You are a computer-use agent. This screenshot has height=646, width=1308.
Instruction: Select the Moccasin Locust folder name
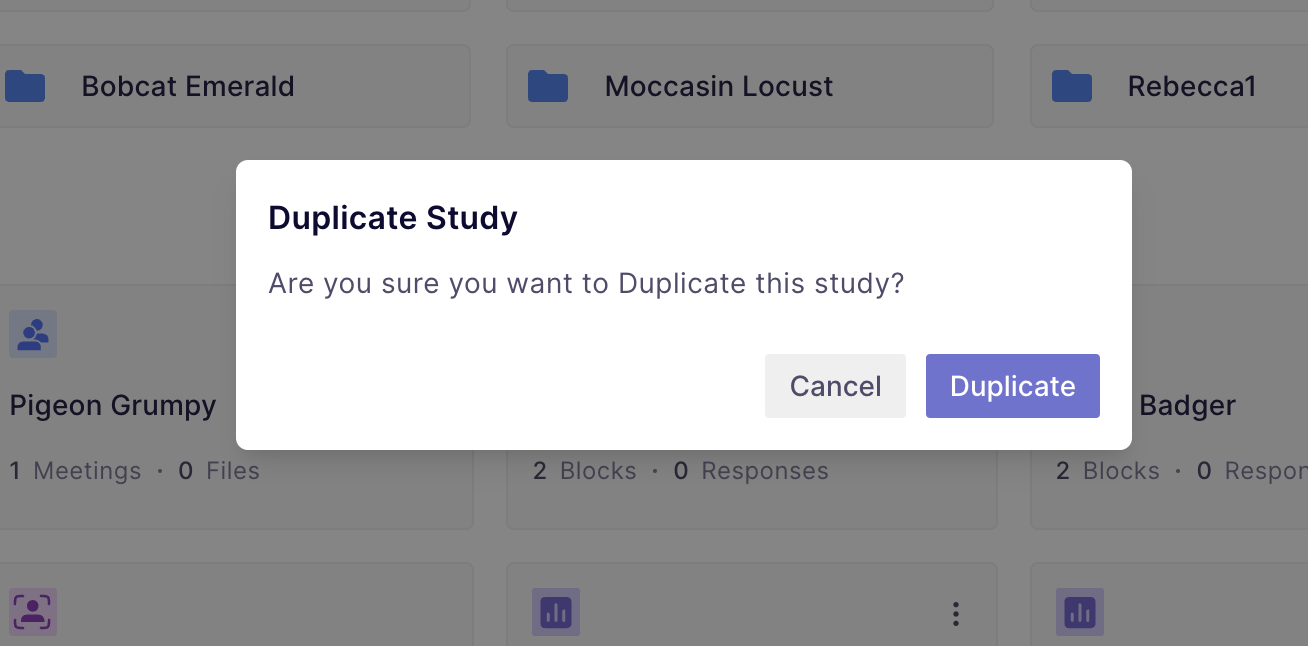coord(719,86)
